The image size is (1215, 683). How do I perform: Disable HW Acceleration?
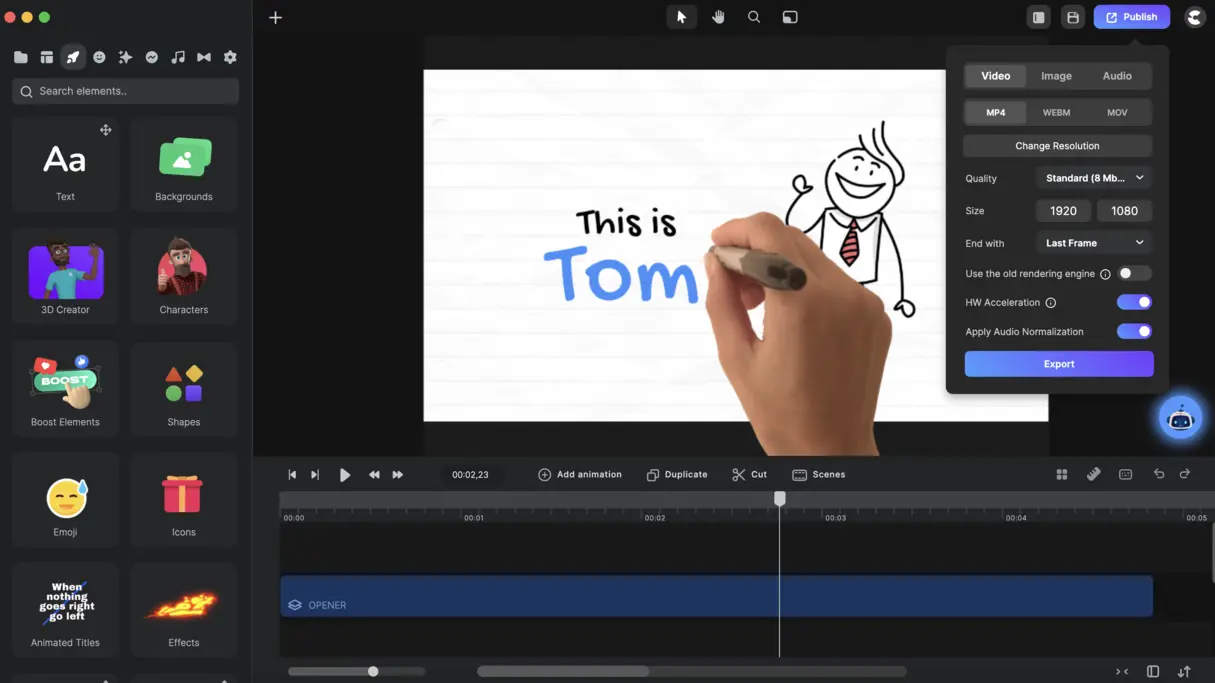[x=1133, y=302]
